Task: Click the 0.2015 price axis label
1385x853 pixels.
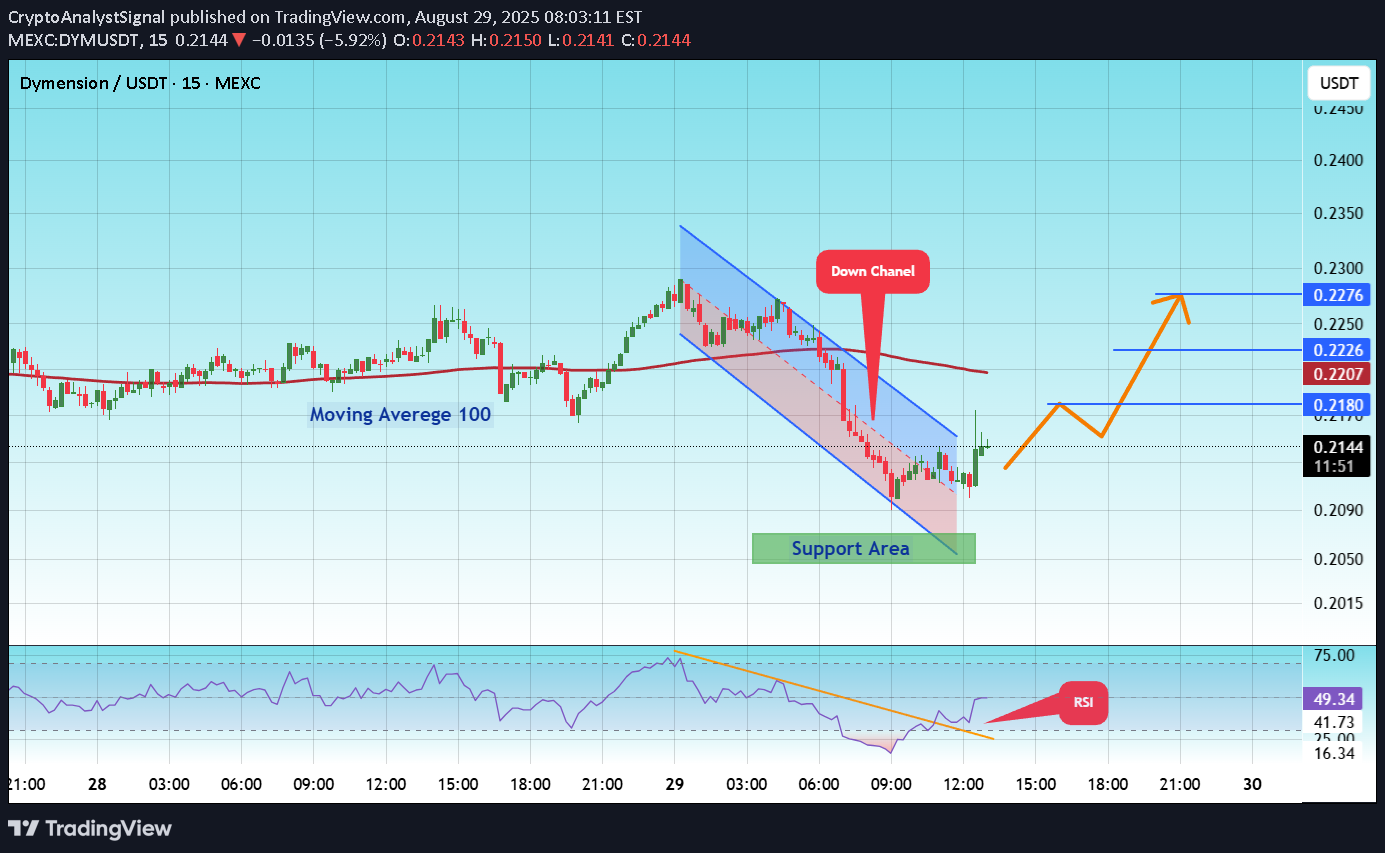Action: (x=1337, y=603)
